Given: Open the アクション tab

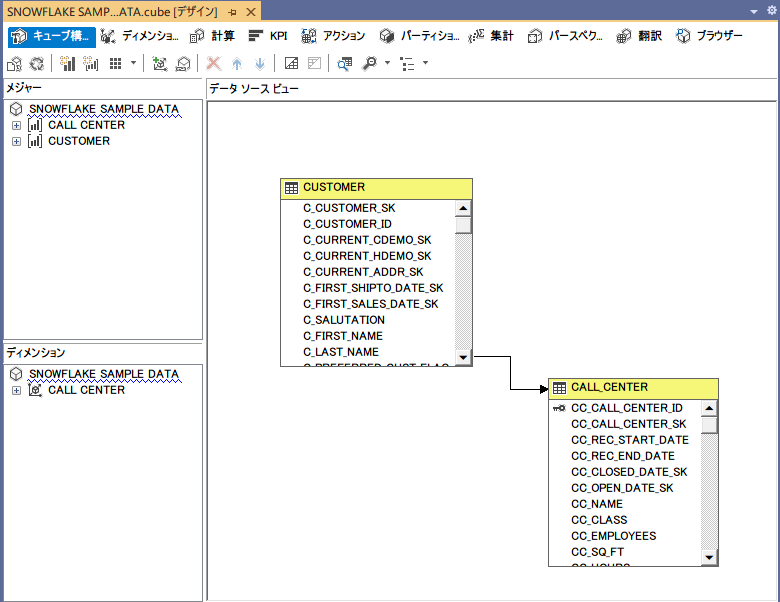Looking at the screenshot, I should [x=333, y=36].
